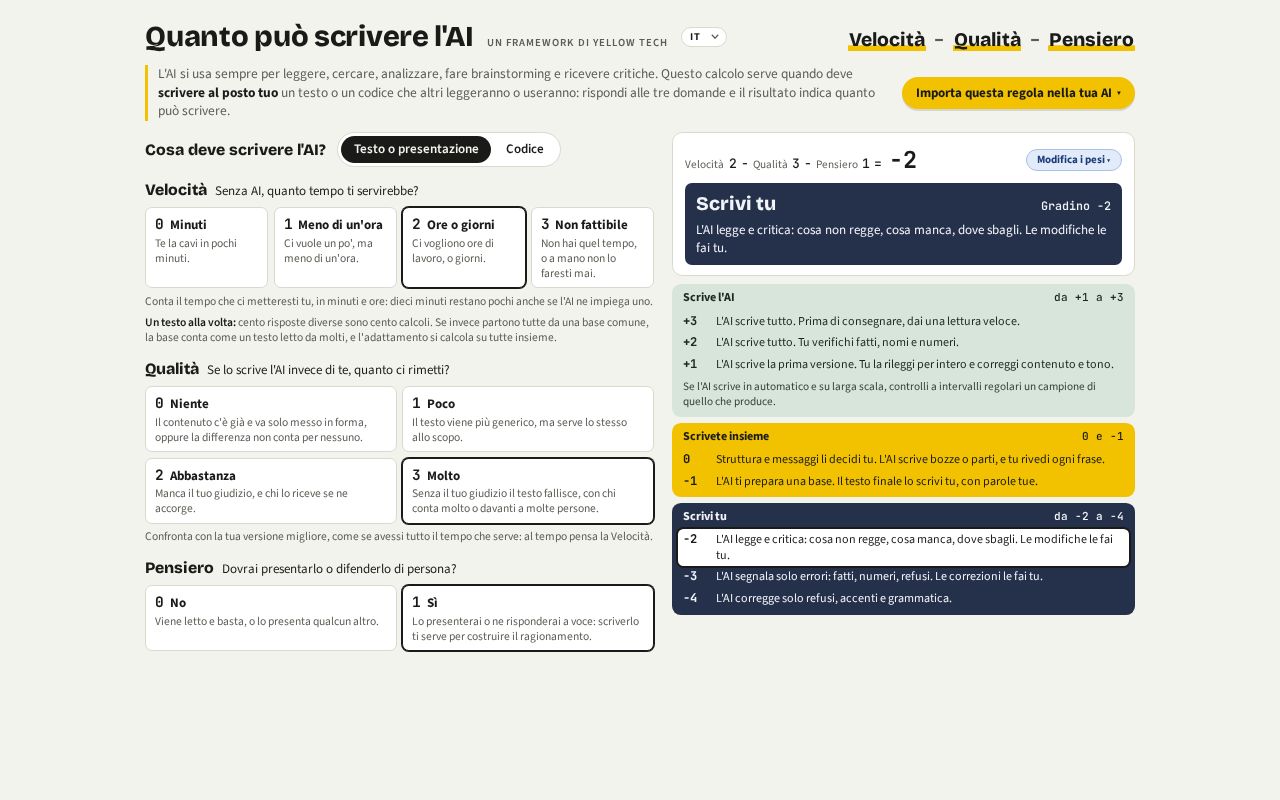The height and width of the screenshot is (800, 1280).
Task: Select speed option '2 Ore o giorni'
Action: (x=464, y=247)
